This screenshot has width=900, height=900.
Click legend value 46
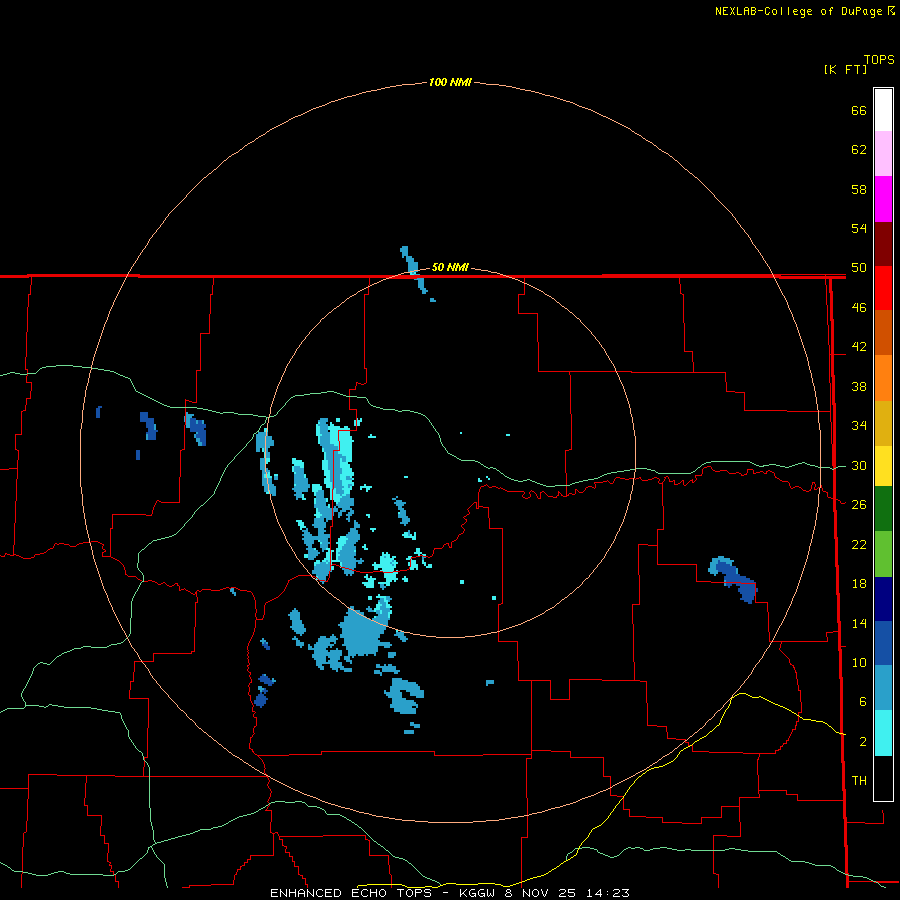(859, 308)
